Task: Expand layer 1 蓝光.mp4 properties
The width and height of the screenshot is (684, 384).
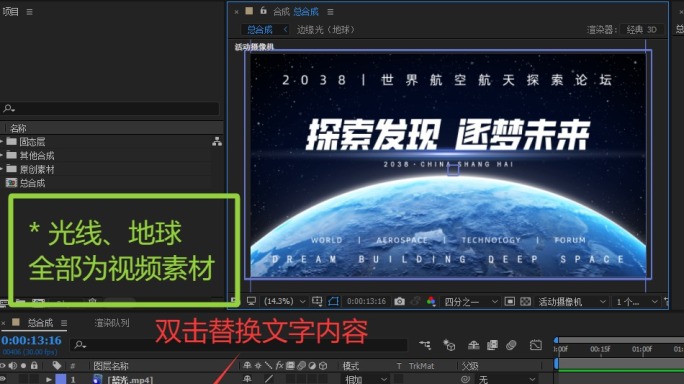Action: point(48,380)
